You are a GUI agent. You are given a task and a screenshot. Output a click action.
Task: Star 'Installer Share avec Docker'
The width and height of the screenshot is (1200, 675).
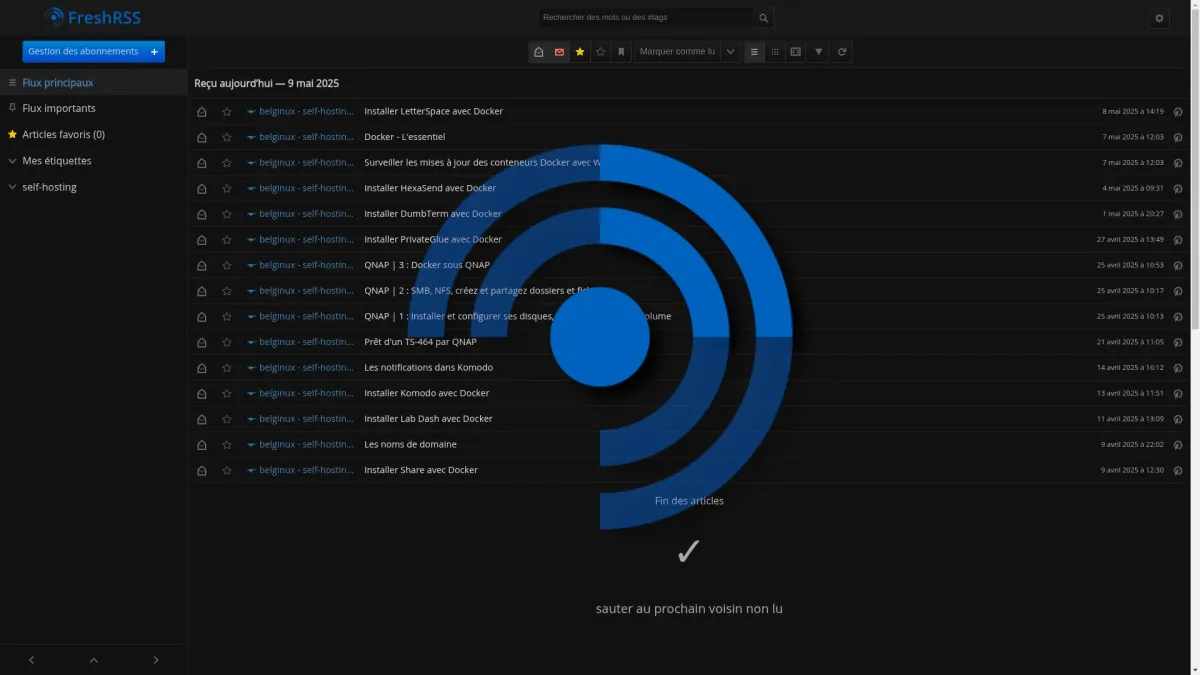tap(227, 470)
